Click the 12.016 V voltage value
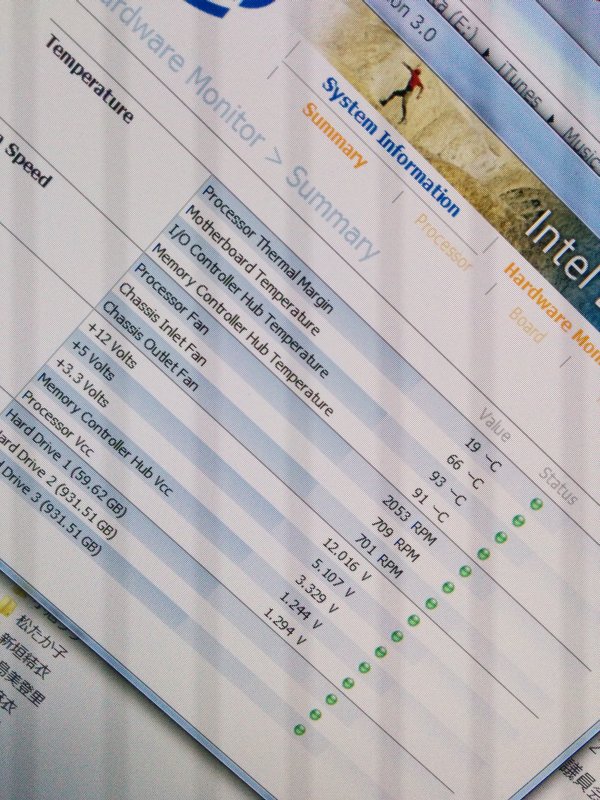Image resolution: width=600 pixels, height=800 pixels. click(x=347, y=560)
